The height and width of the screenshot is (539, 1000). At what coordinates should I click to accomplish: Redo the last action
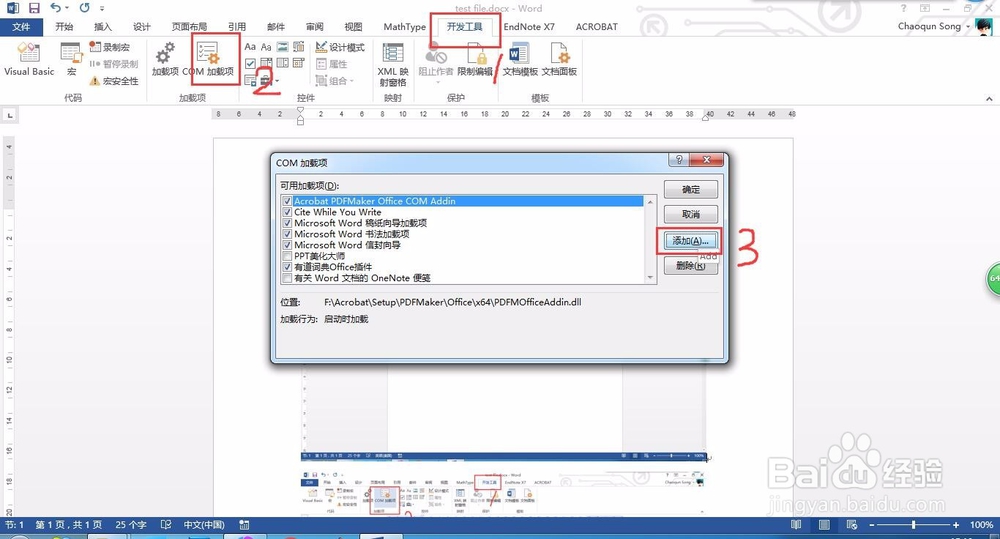[x=85, y=8]
